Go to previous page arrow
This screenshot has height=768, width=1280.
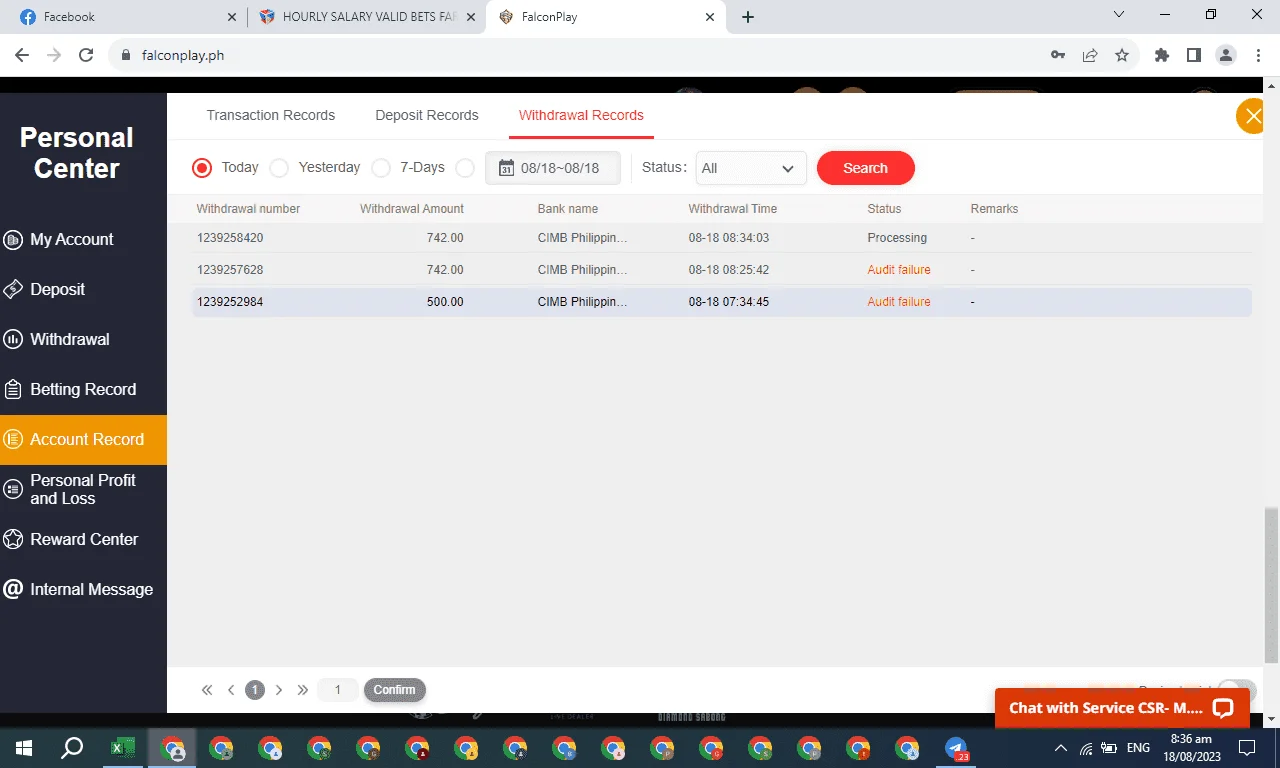(231, 690)
